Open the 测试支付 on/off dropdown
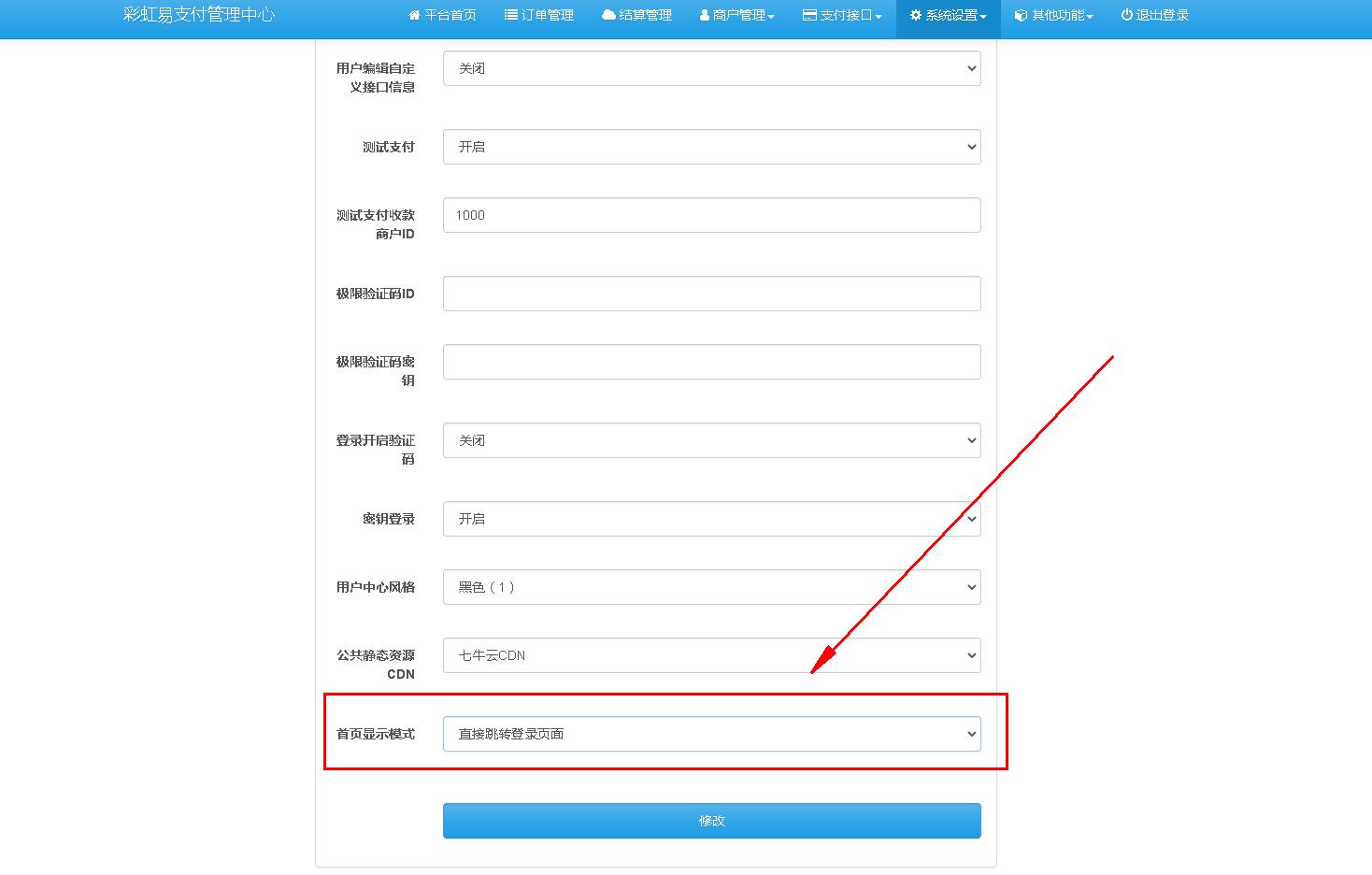Viewport: 1372px width, 875px height. [x=711, y=147]
